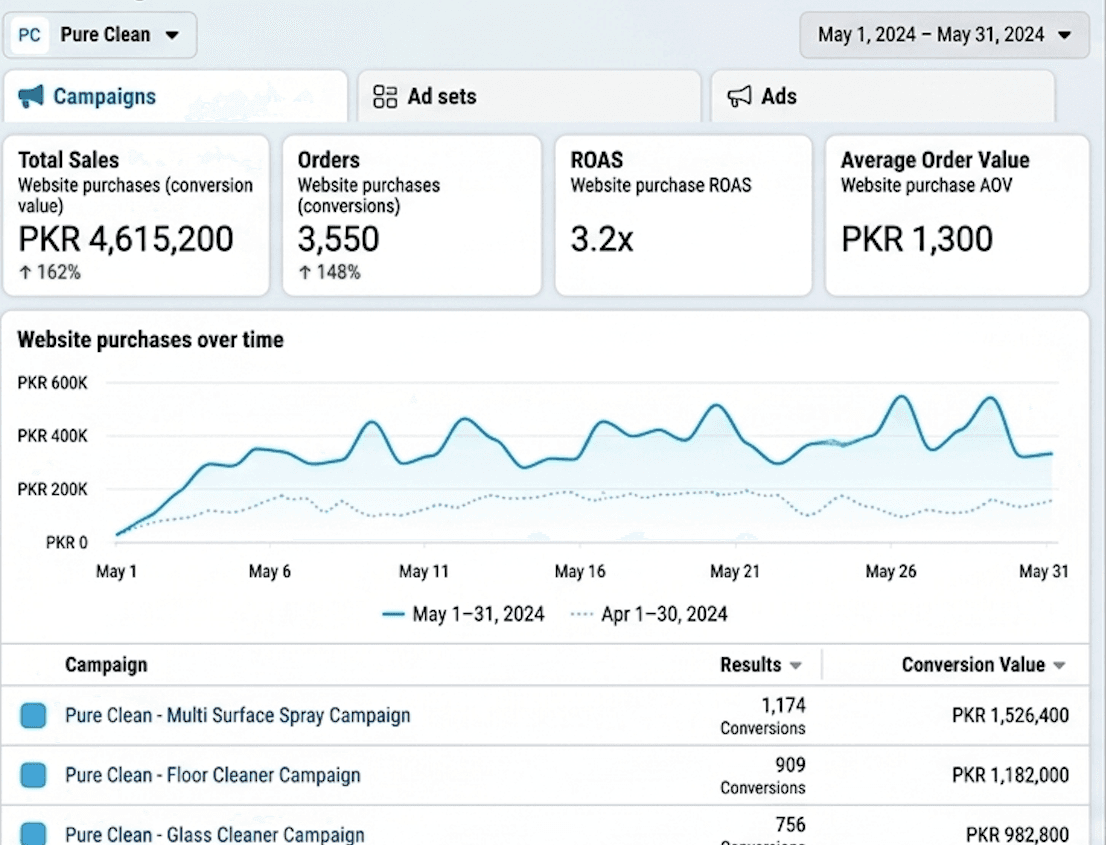Click the 909 Conversions result cell
The image size is (1106, 845).
(x=762, y=776)
